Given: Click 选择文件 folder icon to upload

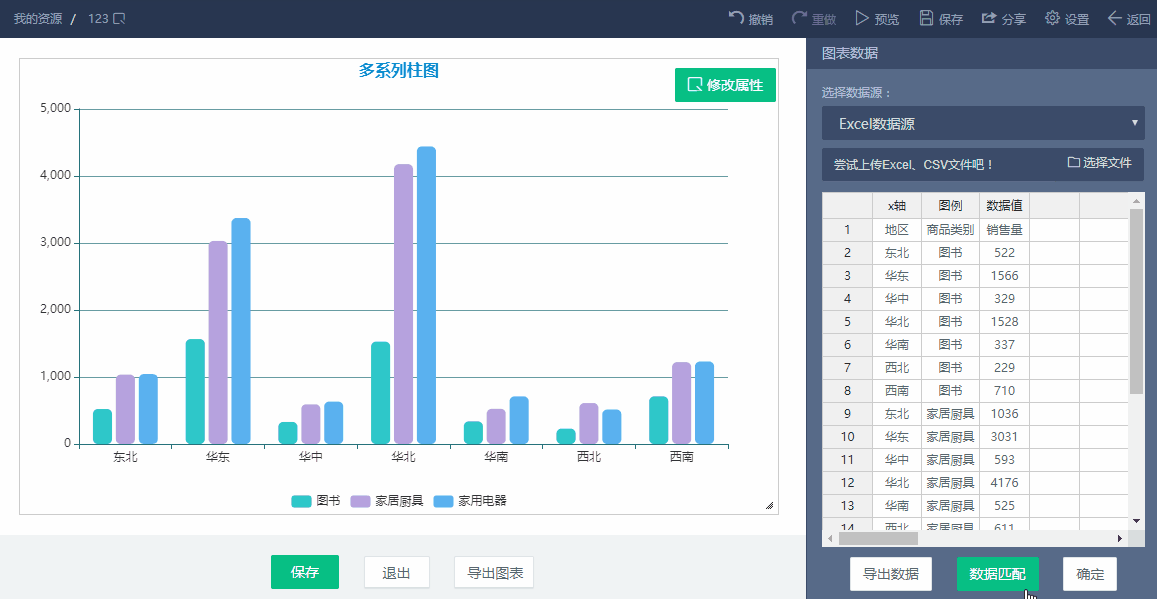Looking at the screenshot, I should (x=1074, y=162).
